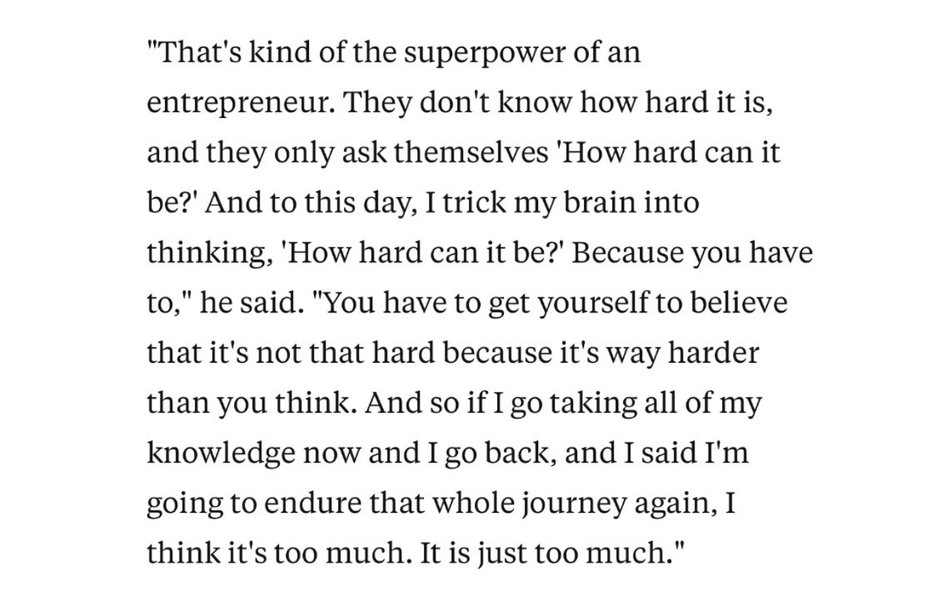Click on the word 'whole'
Screen dimensions: 938x600
coord(473,503)
